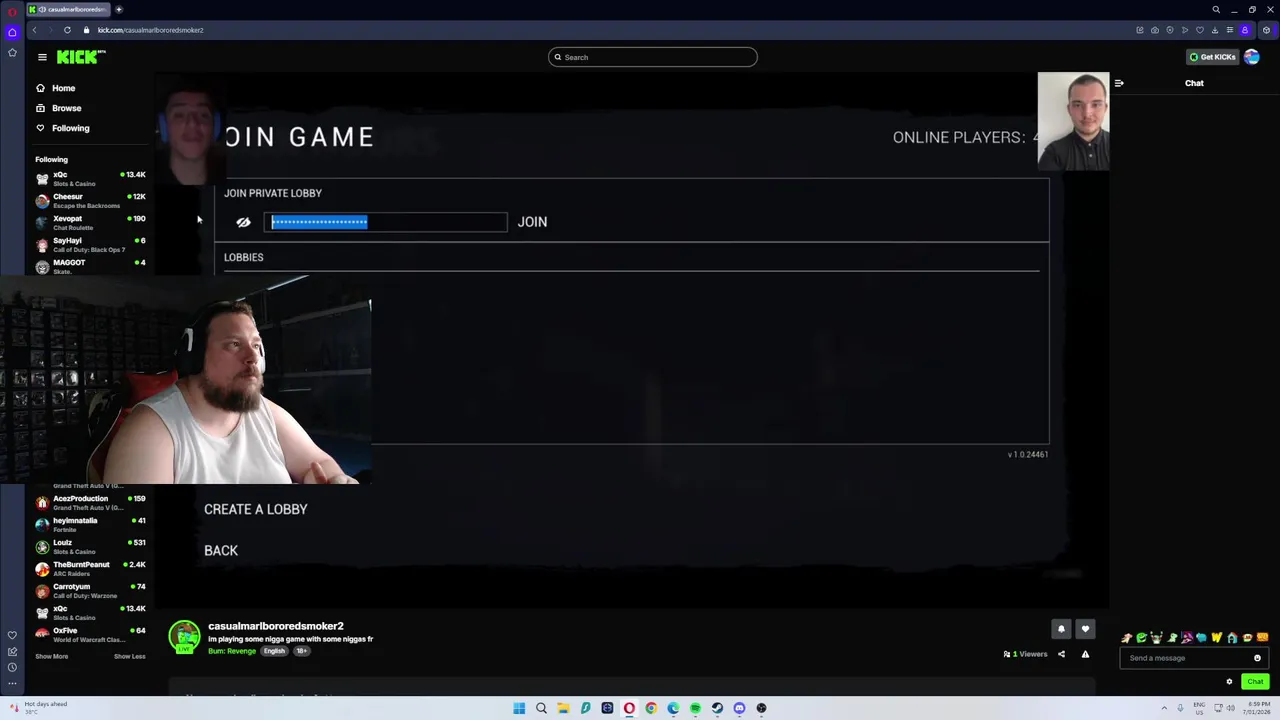Click Show Less in the following list
1280x720 pixels.
pyautogui.click(x=130, y=656)
